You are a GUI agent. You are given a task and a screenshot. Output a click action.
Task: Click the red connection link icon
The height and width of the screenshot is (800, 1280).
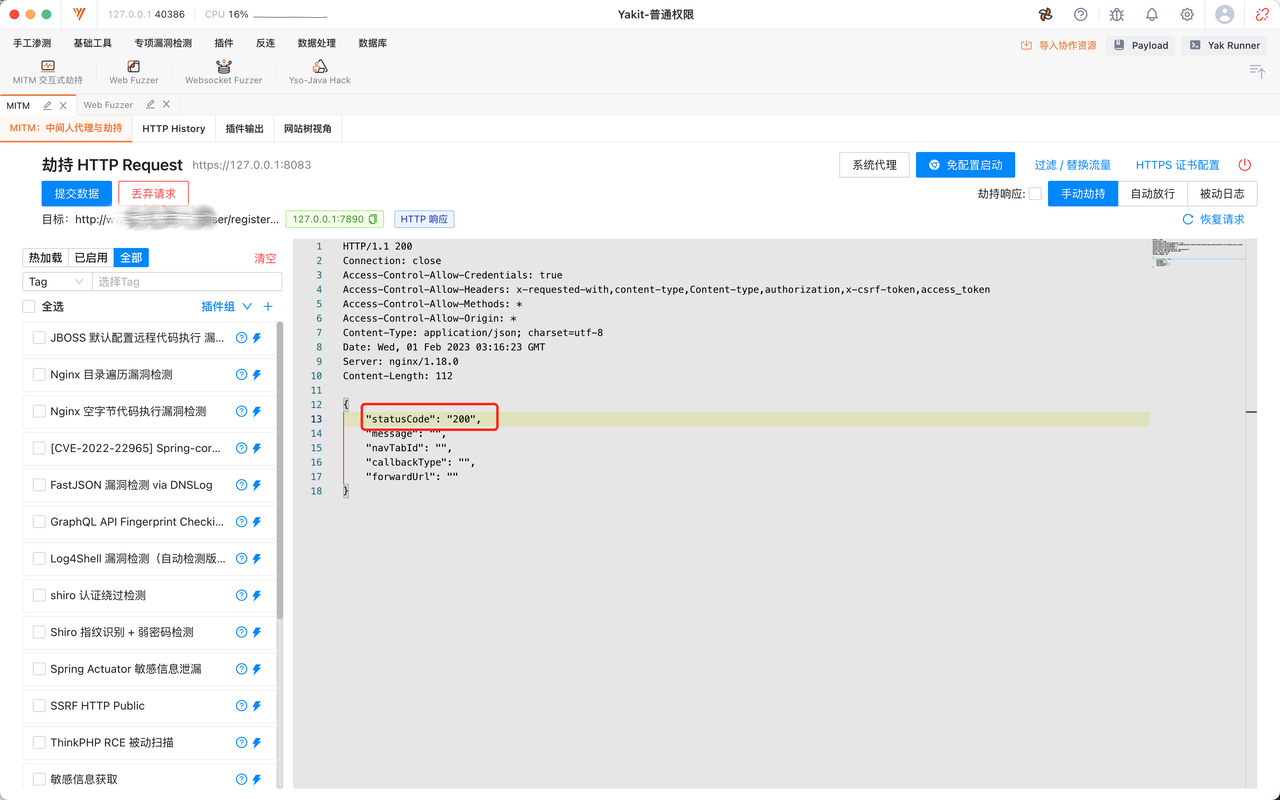(x=1262, y=15)
